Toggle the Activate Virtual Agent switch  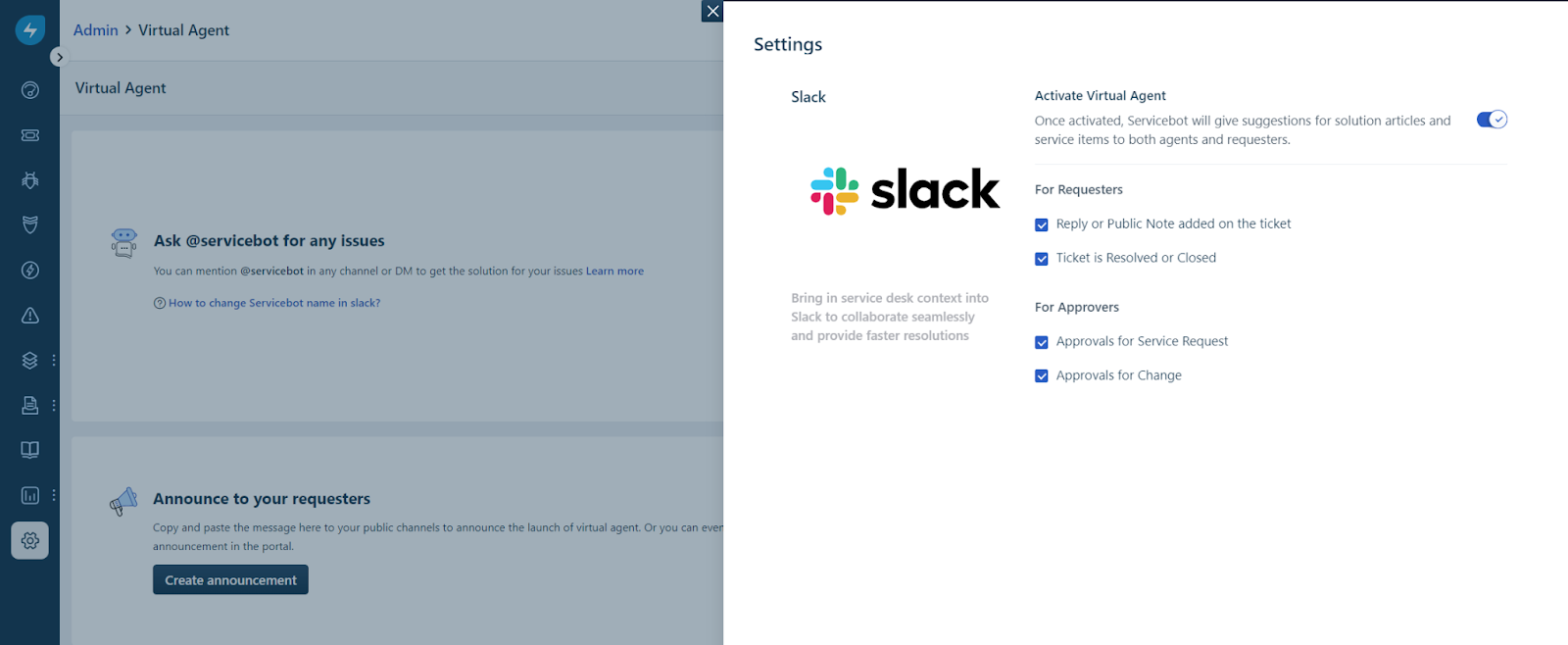(1492, 120)
